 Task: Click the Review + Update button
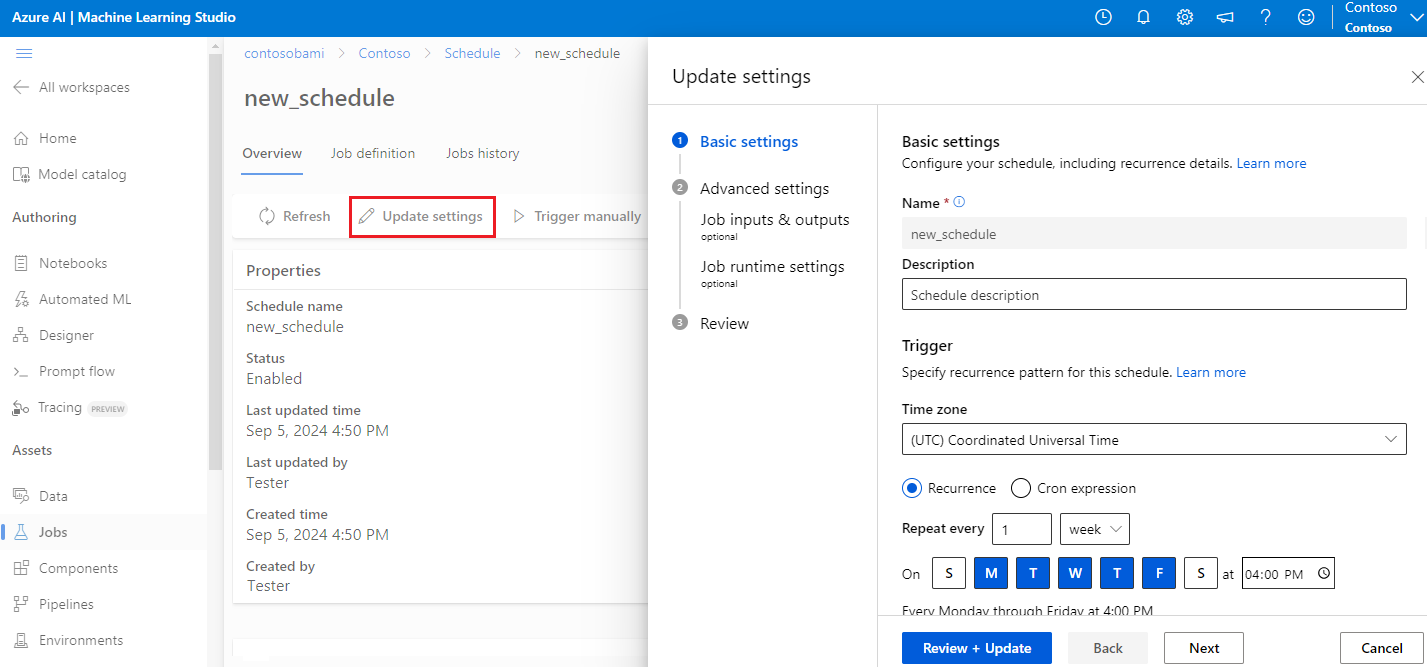click(x=976, y=648)
